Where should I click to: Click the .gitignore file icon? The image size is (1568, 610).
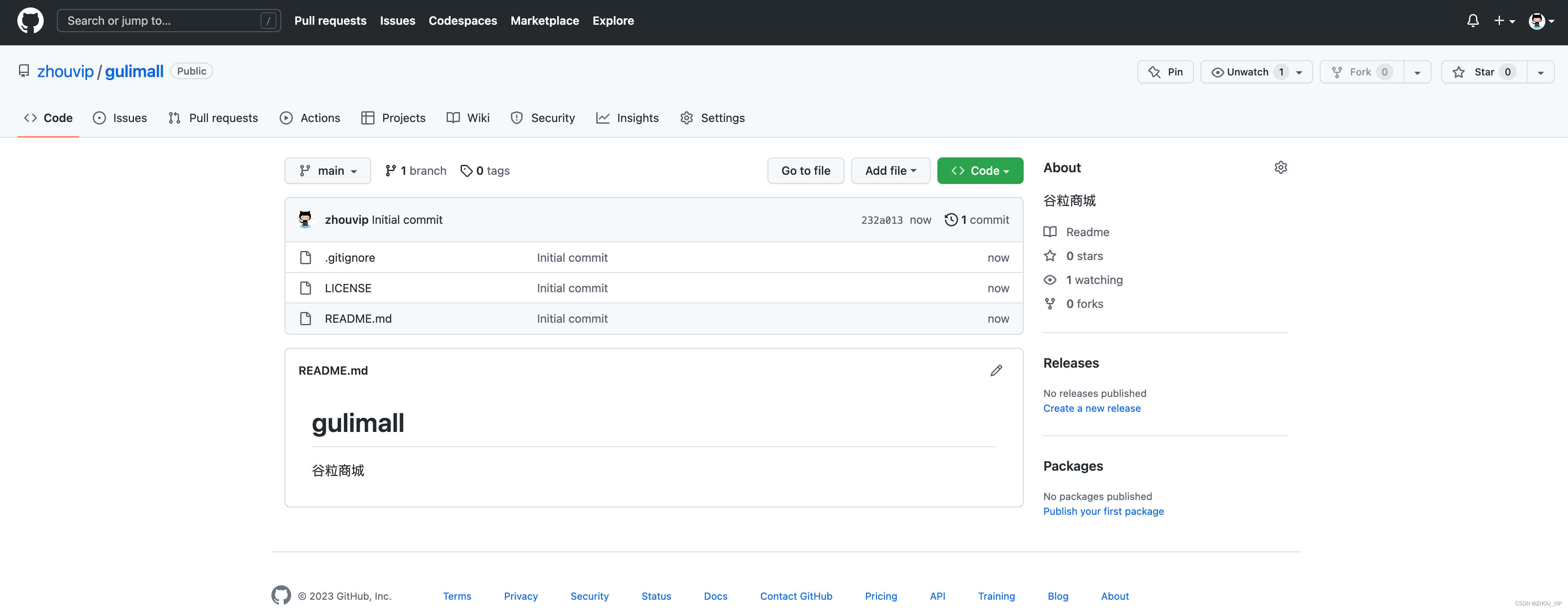pyautogui.click(x=306, y=257)
